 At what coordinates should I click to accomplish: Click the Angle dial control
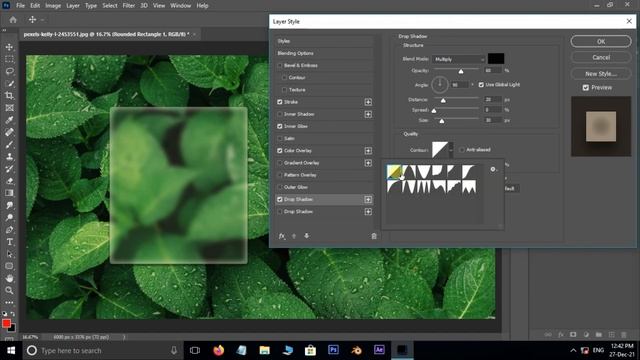coord(440,84)
